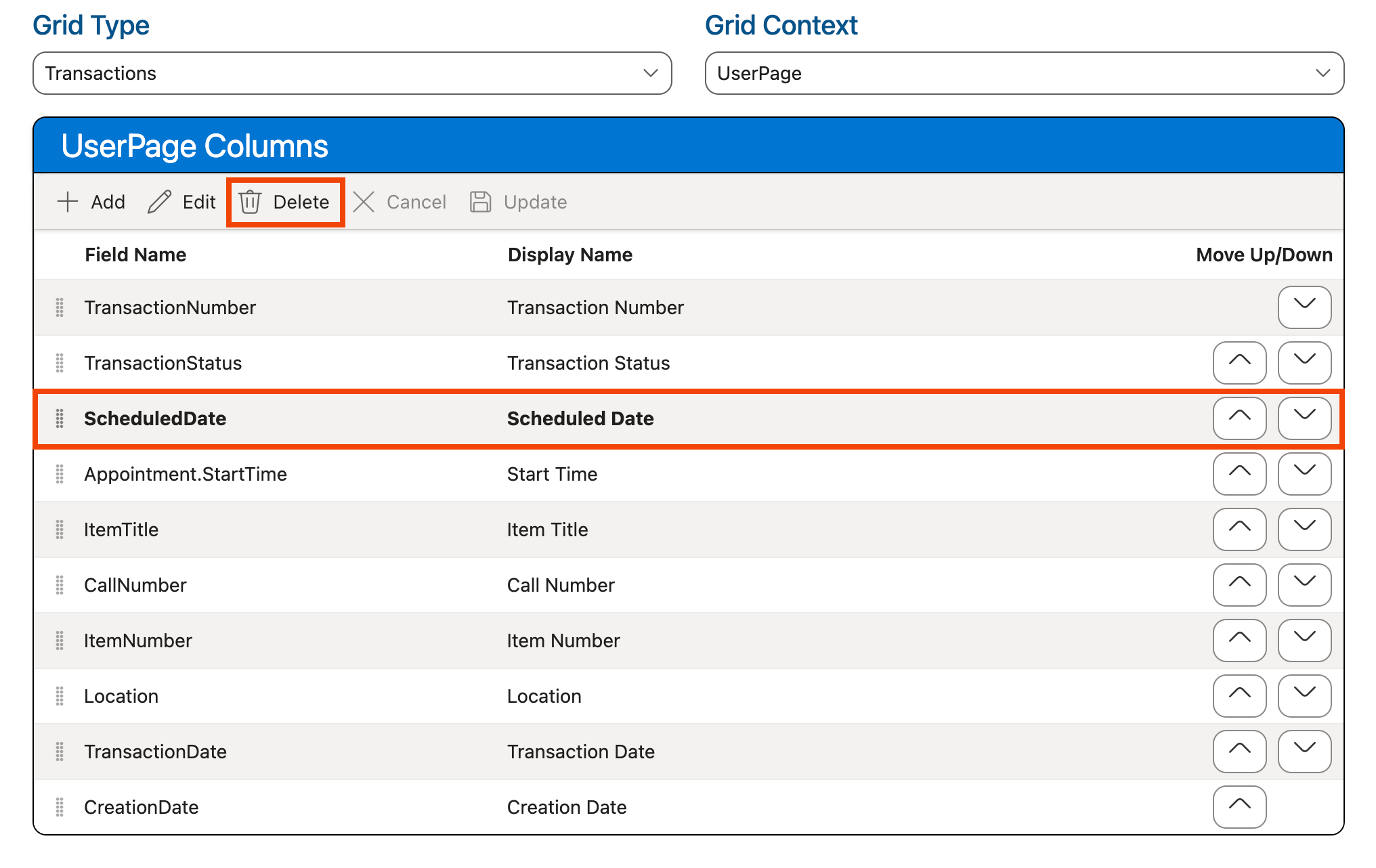
Task: Click the drag handle beside ScheduledDate
Action: pos(60,418)
